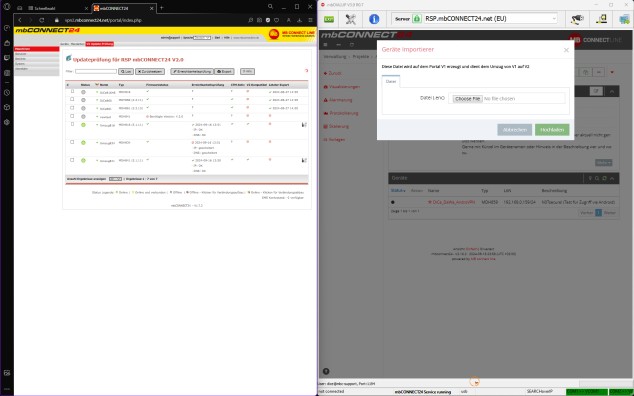The width and height of the screenshot is (634, 396).
Task: Click the Info button next to Export
Action: (247, 71)
